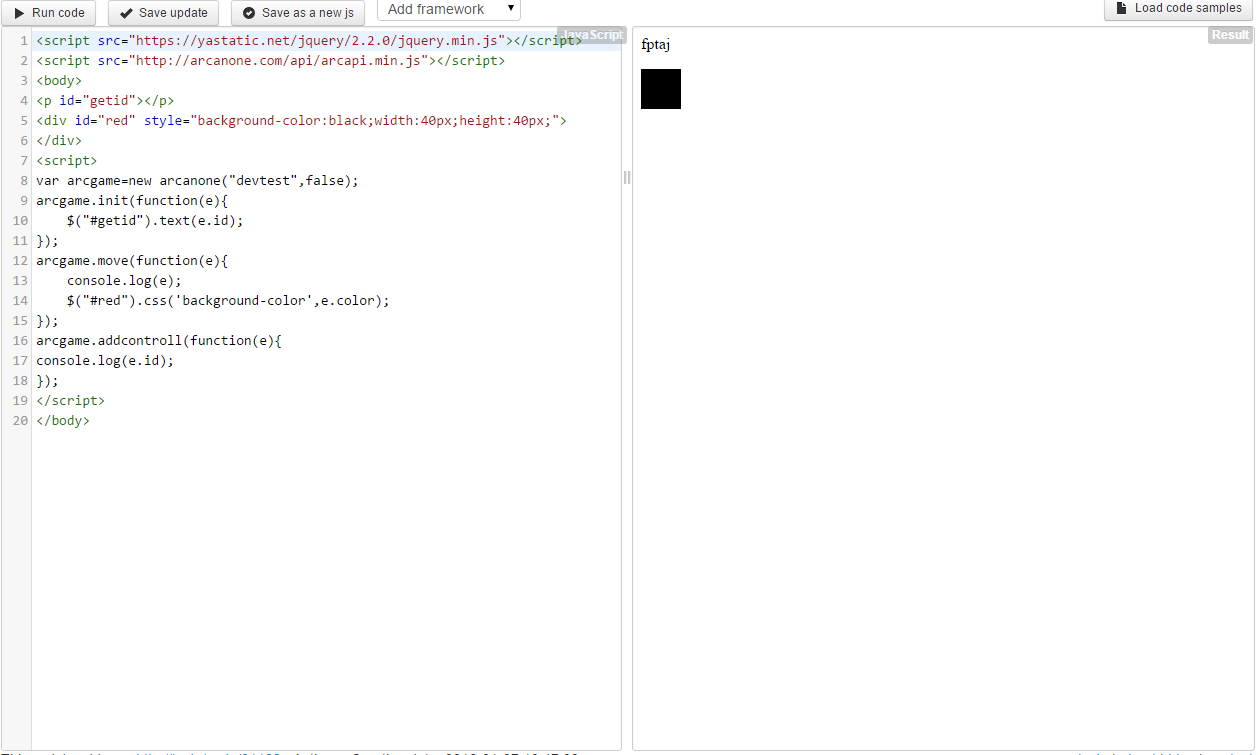Click the arcgame.init(function(e){ line
1260x755 pixels.
132,201
